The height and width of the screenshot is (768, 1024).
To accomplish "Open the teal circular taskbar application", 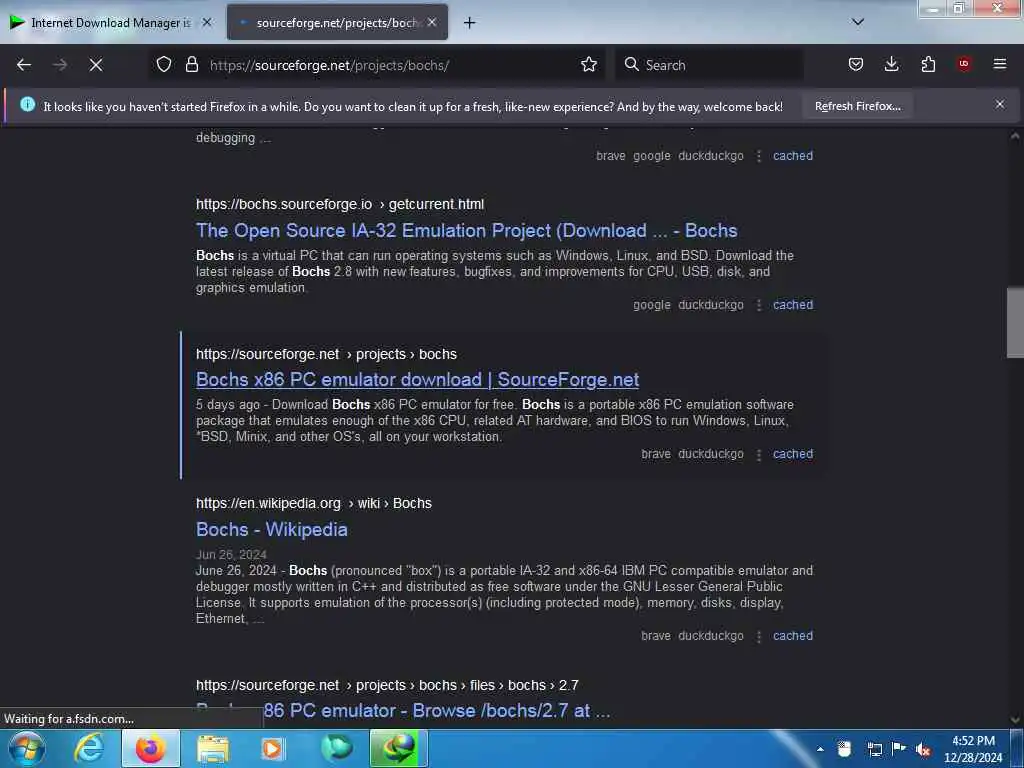I will pos(336,748).
